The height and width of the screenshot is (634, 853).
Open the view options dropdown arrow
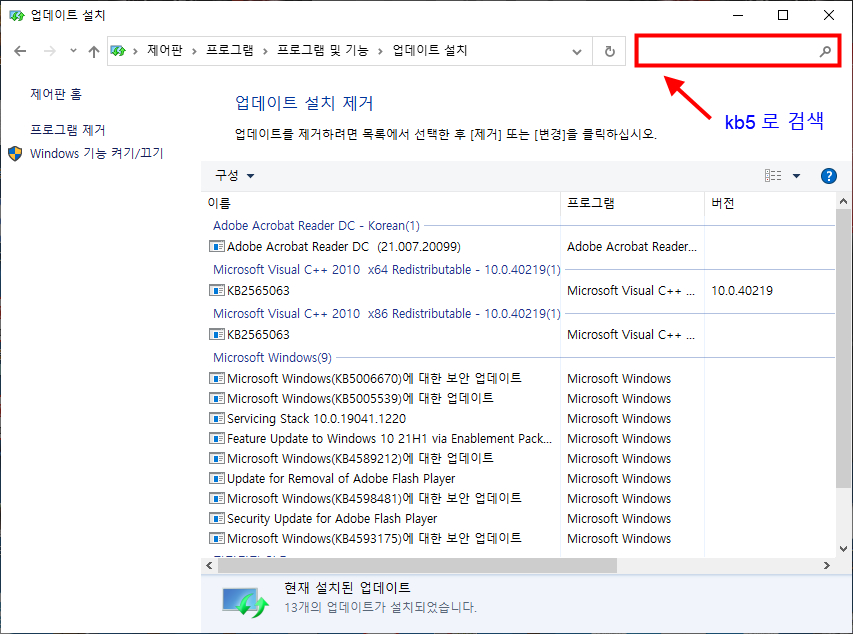tap(796, 176)
